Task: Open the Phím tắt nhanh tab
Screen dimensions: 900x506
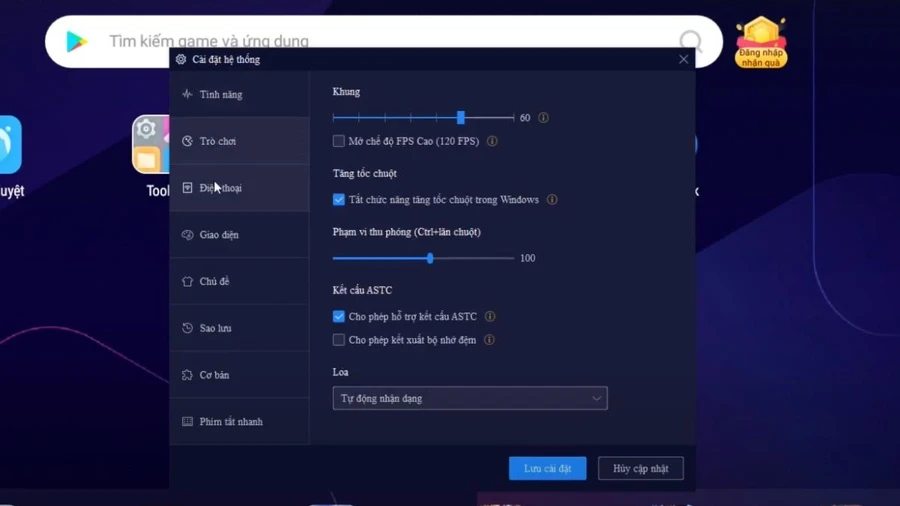Action: 239,422
